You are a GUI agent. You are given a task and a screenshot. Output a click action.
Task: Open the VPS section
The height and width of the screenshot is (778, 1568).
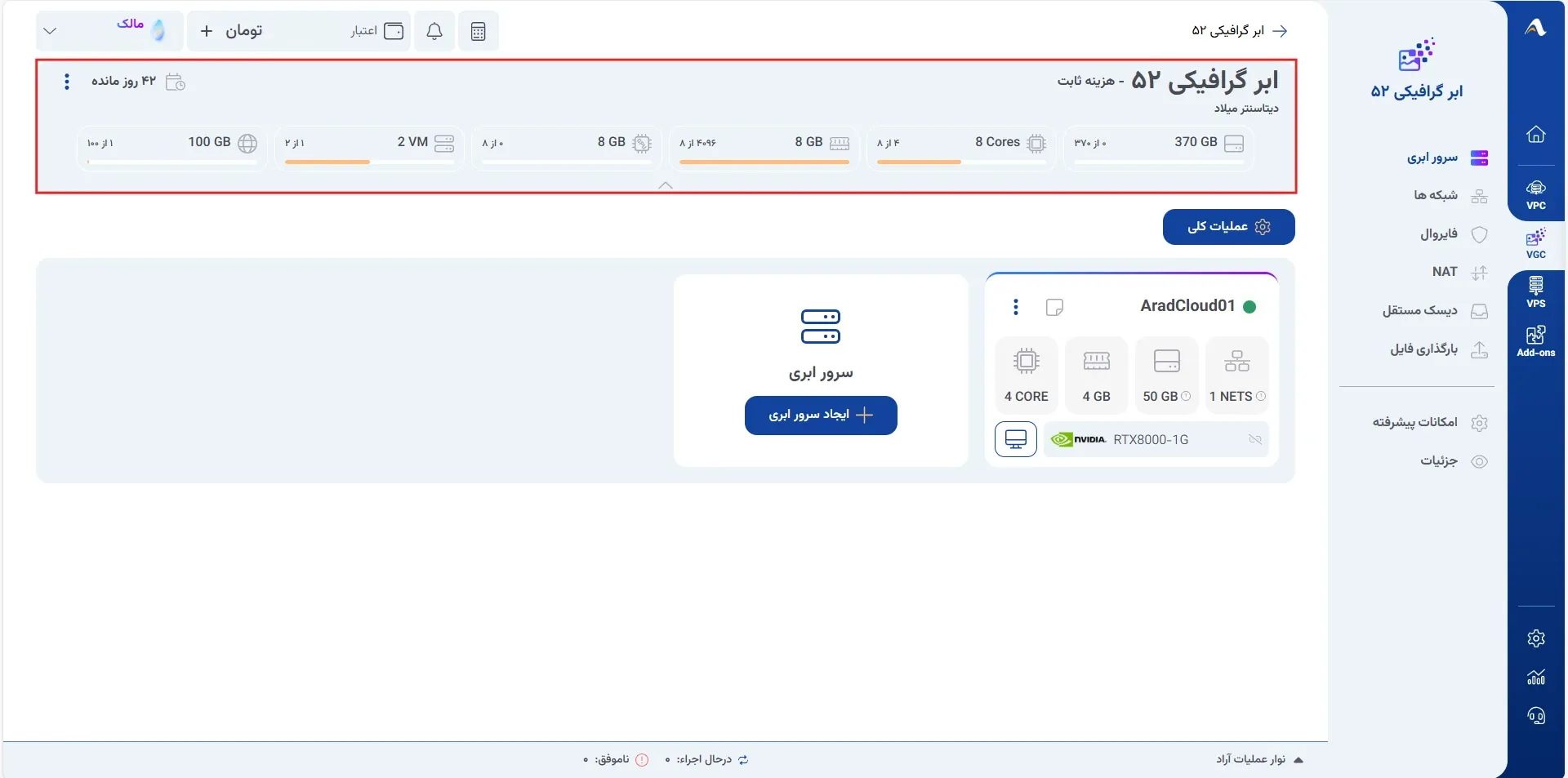(x=1536, y=292)
